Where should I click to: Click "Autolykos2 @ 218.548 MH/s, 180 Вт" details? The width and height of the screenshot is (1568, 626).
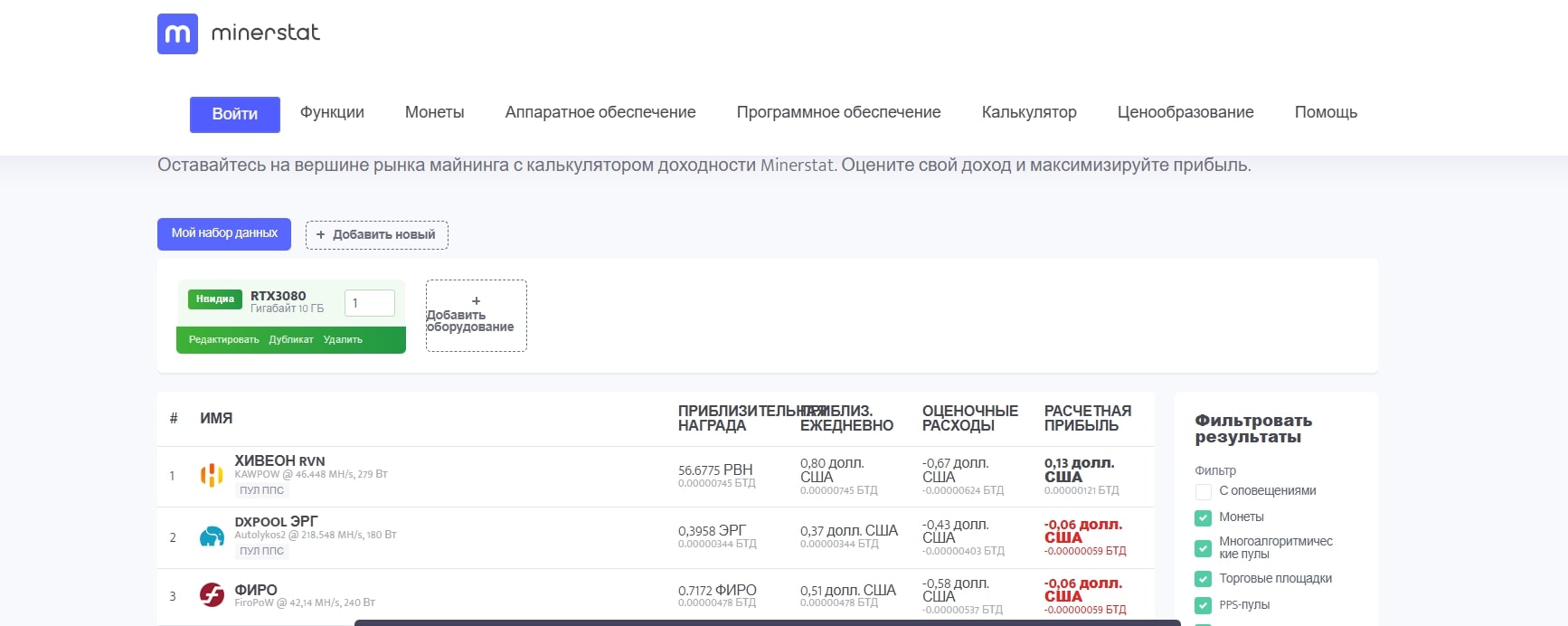316,535
